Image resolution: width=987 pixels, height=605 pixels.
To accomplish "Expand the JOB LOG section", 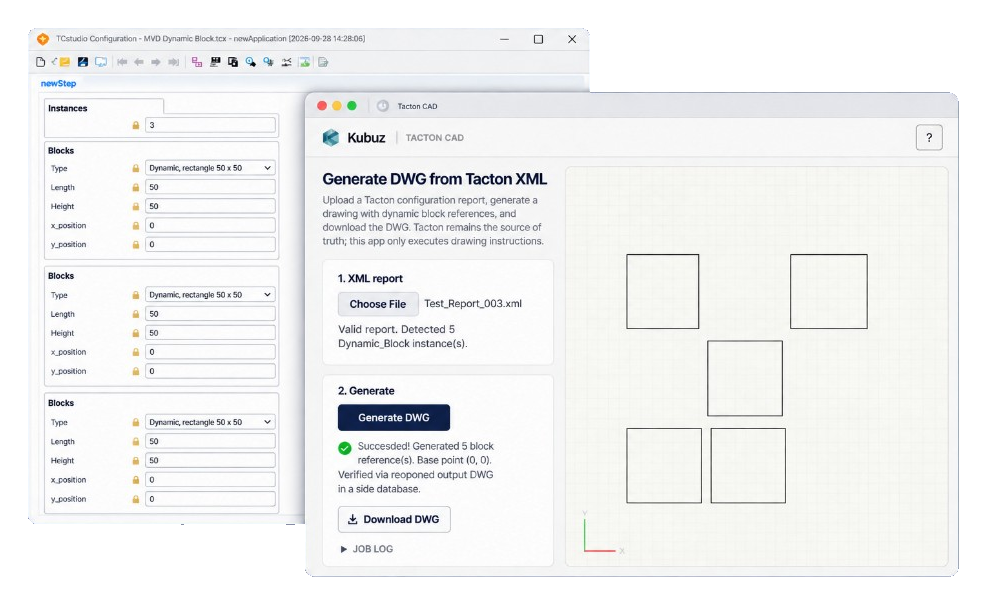I will coord(366,549).
